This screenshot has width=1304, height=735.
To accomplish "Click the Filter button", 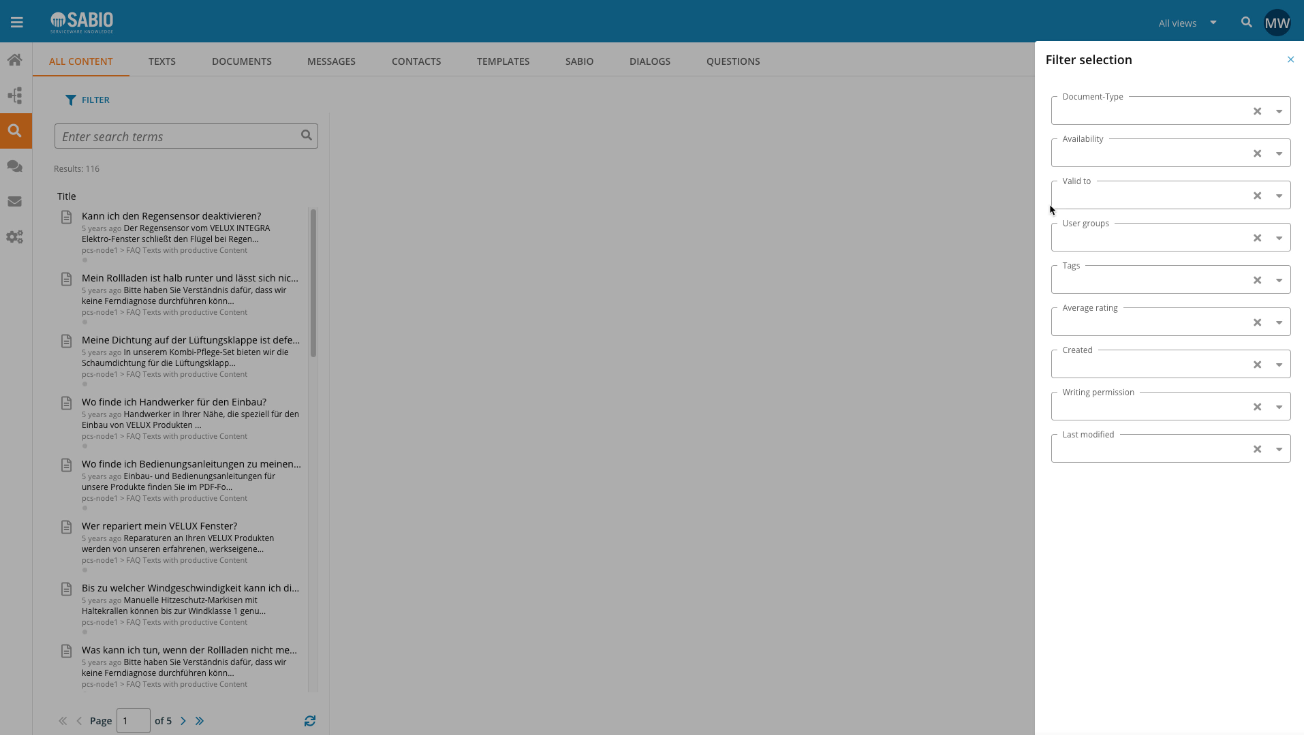I will click(x=87, y=100).
